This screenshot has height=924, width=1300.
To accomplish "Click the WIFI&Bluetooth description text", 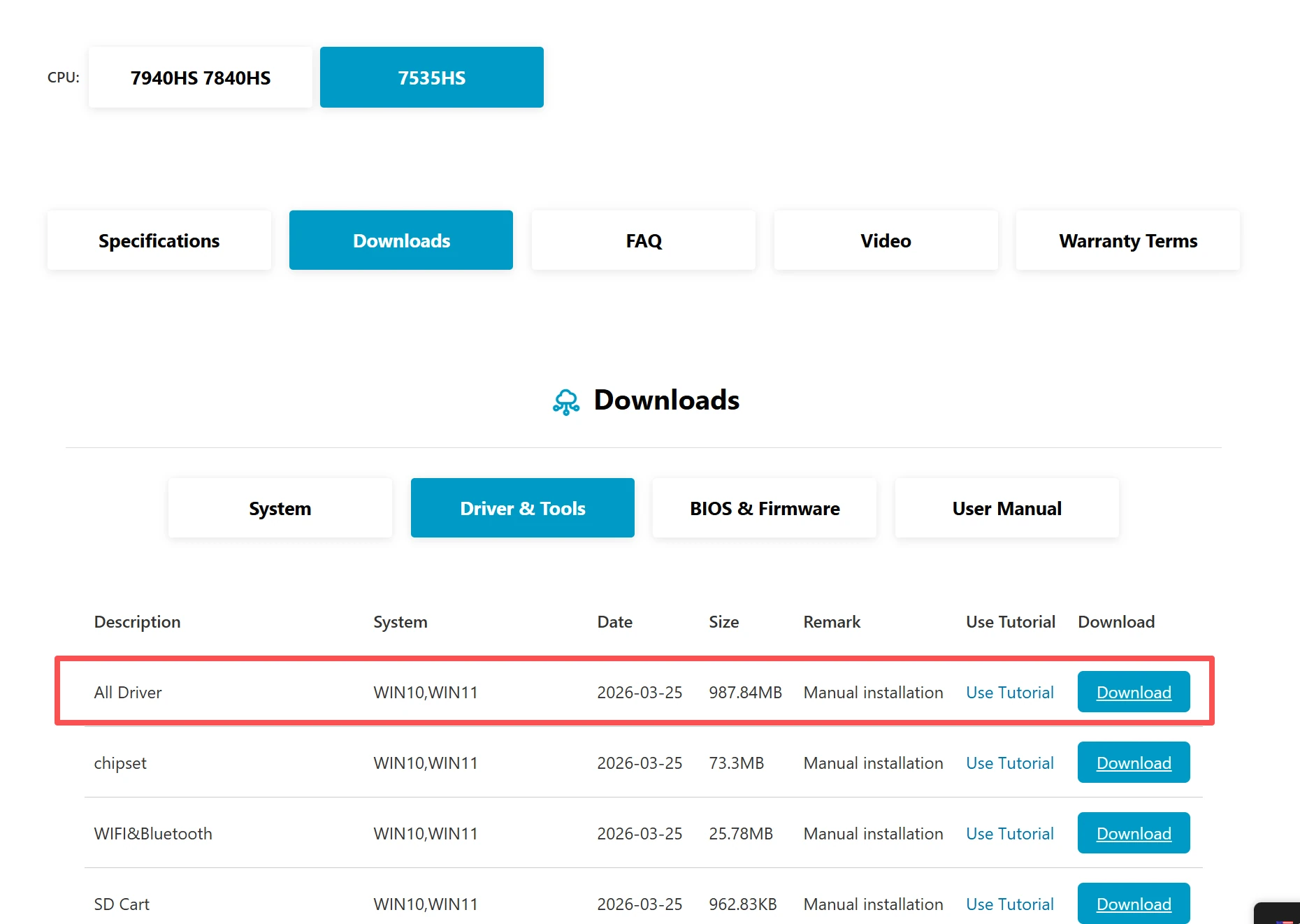I will [153, 834].
